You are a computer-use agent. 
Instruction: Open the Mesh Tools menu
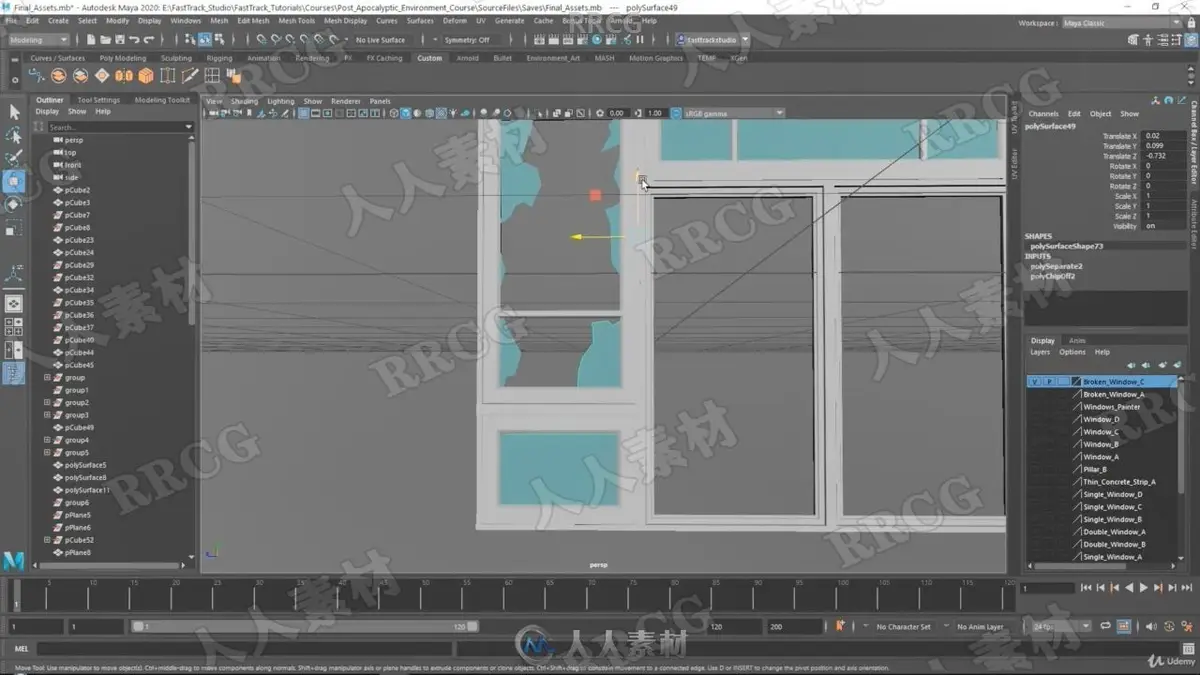tap(296, 20)
